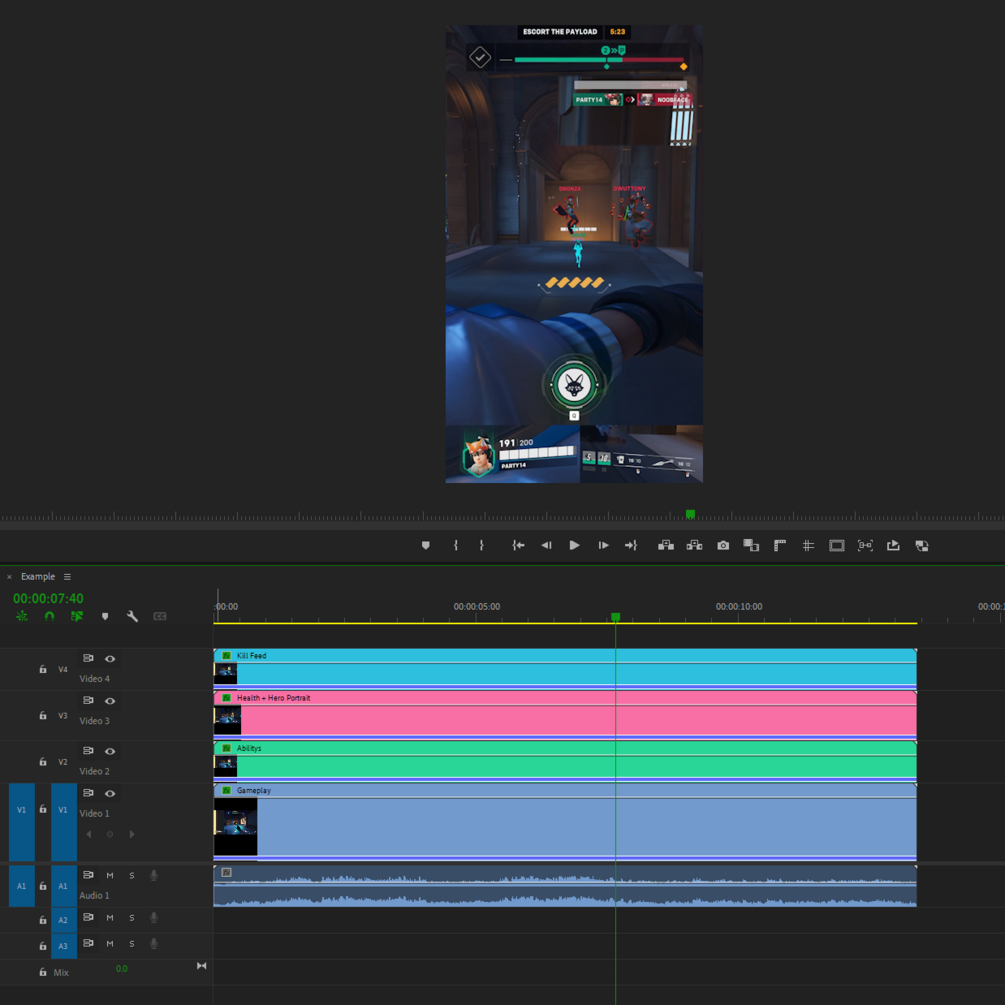Toggle timeline snapping magnet
1005x1005 pixels.
click(49, 616)
